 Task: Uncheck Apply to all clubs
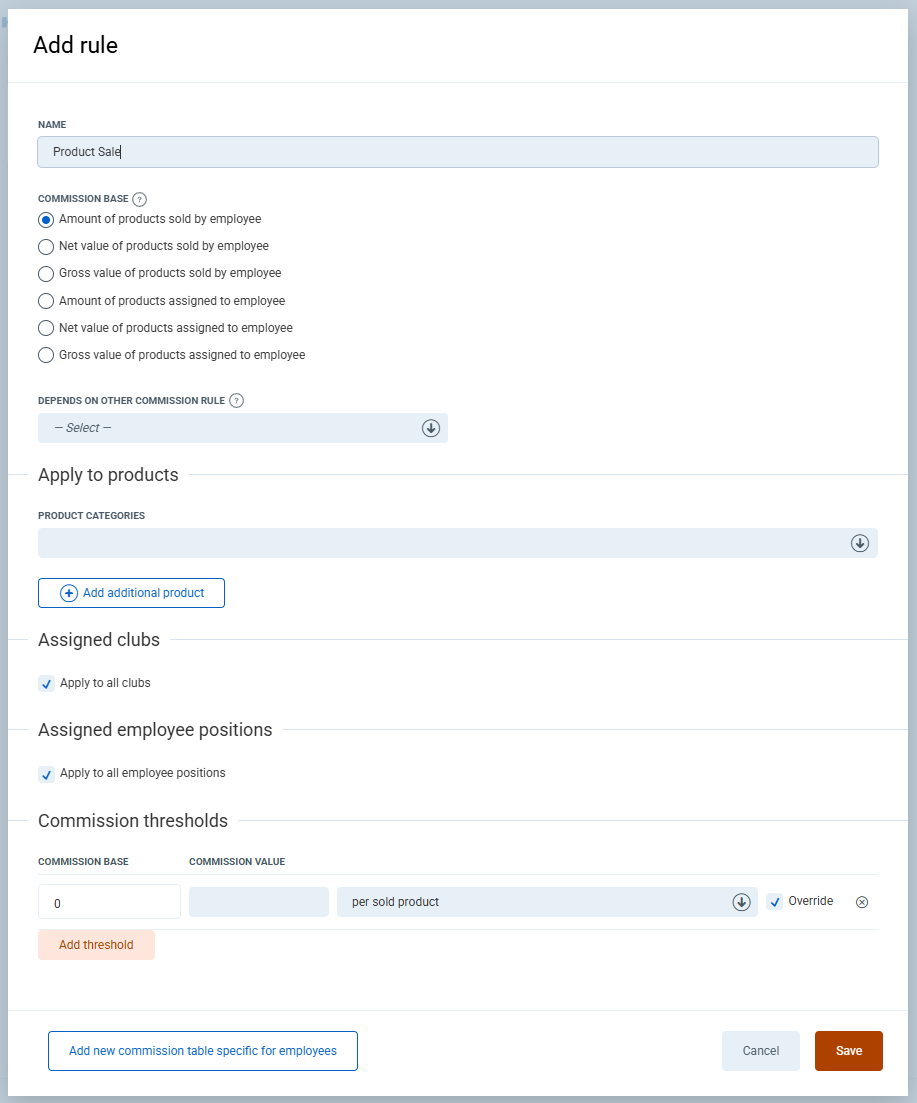coord(47,684)
